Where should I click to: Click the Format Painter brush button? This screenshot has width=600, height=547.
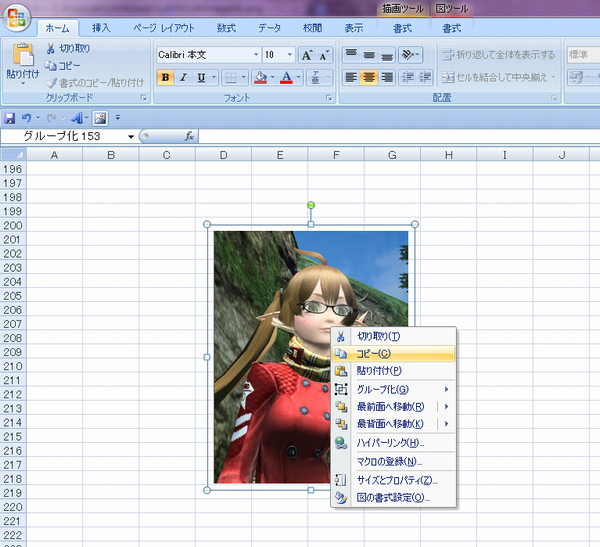coord(95,83)
